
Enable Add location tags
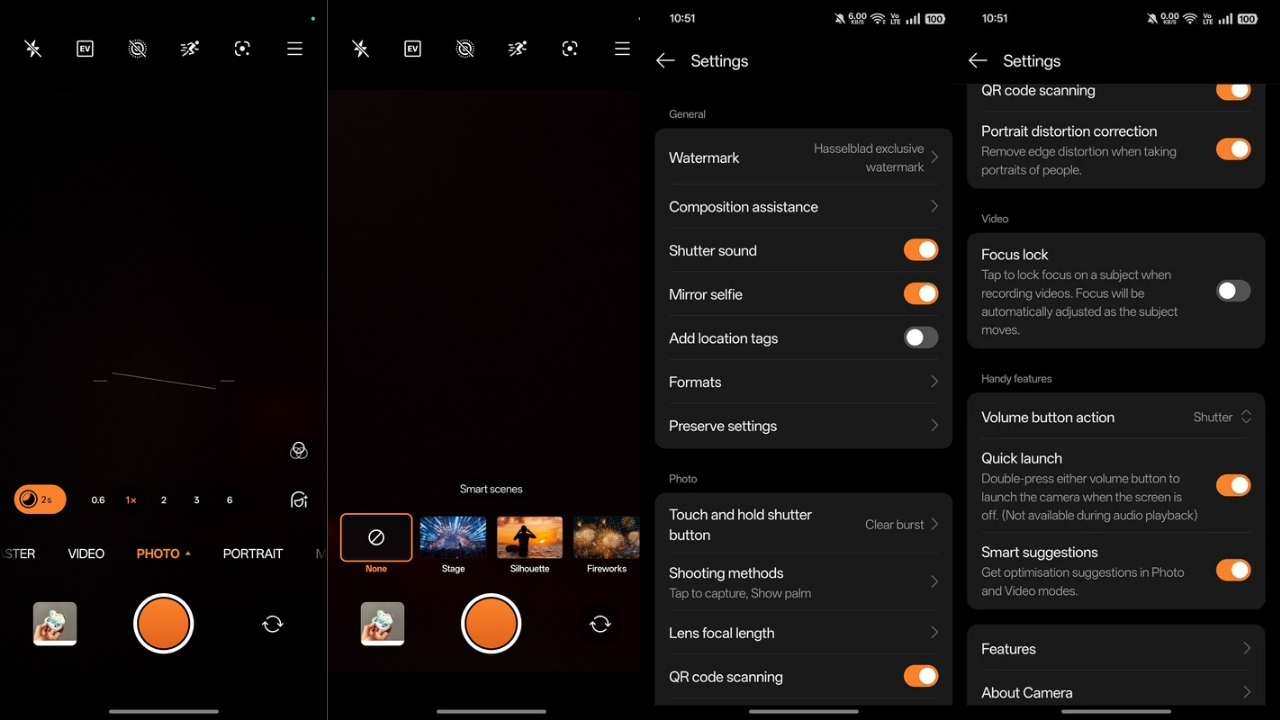click(x=920, y=338)
